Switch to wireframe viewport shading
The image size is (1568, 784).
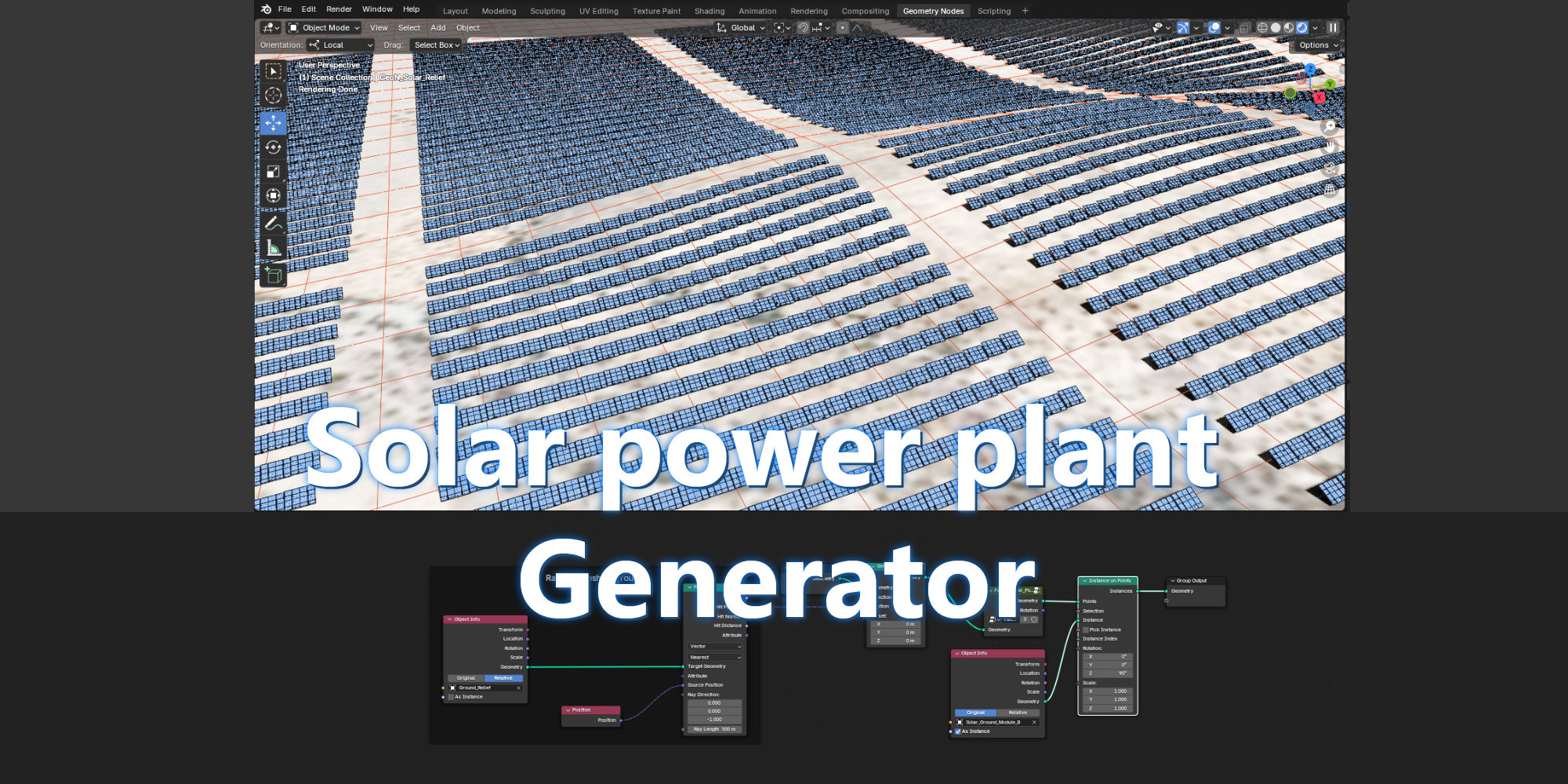tap(1262, 27)
